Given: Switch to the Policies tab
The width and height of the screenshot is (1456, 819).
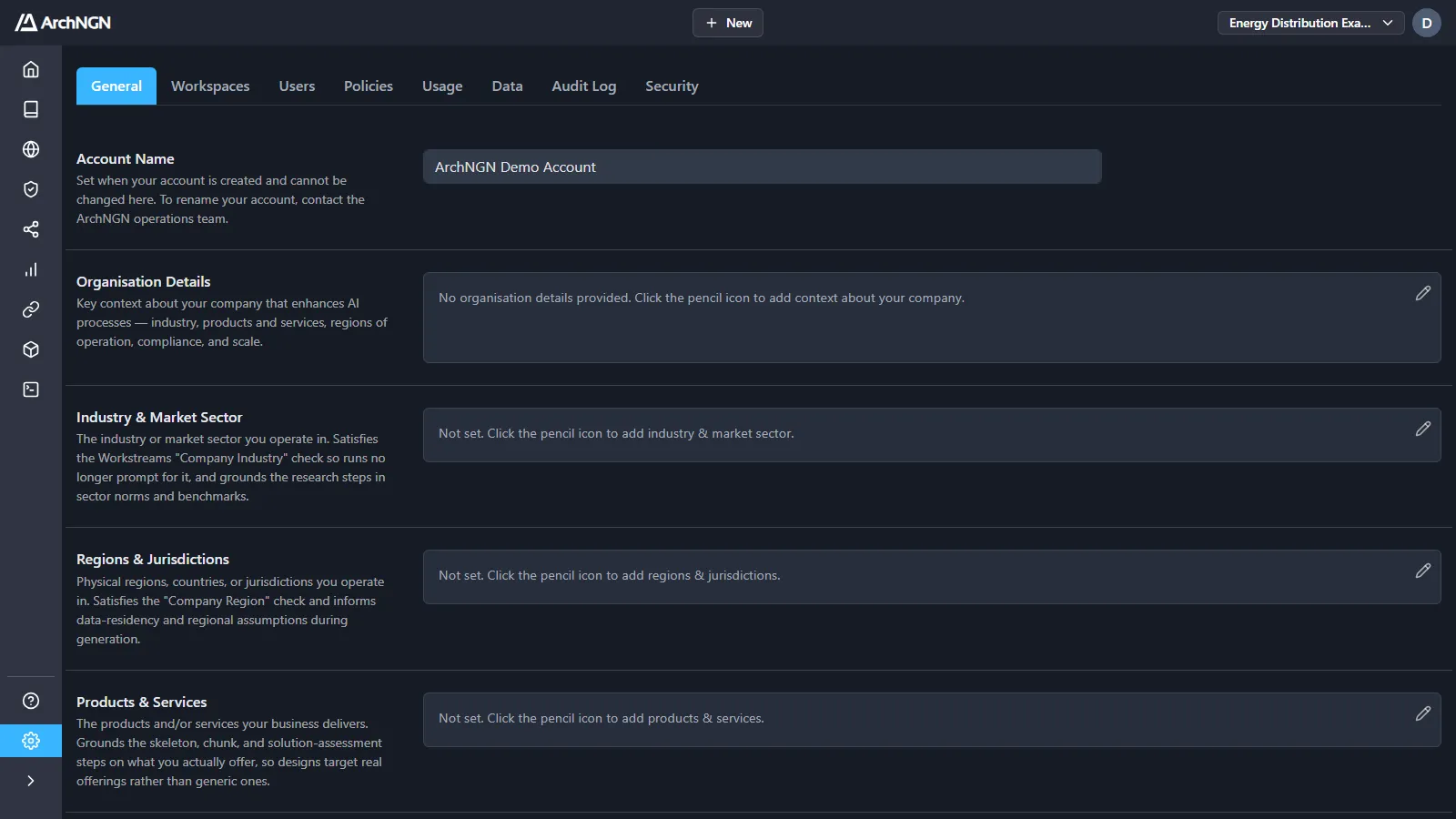Looking at the screenshot, I should pos(369,86).
